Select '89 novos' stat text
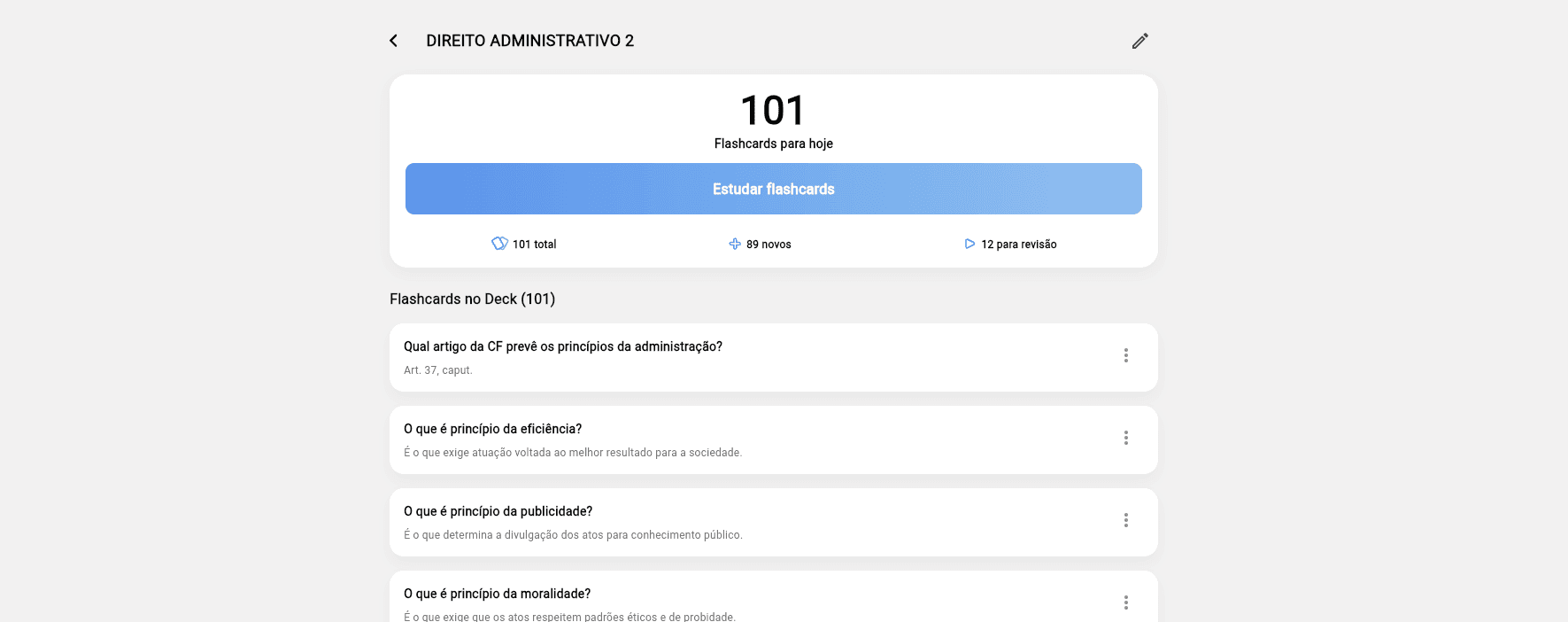1568x622 pixels. coord(769,245)
